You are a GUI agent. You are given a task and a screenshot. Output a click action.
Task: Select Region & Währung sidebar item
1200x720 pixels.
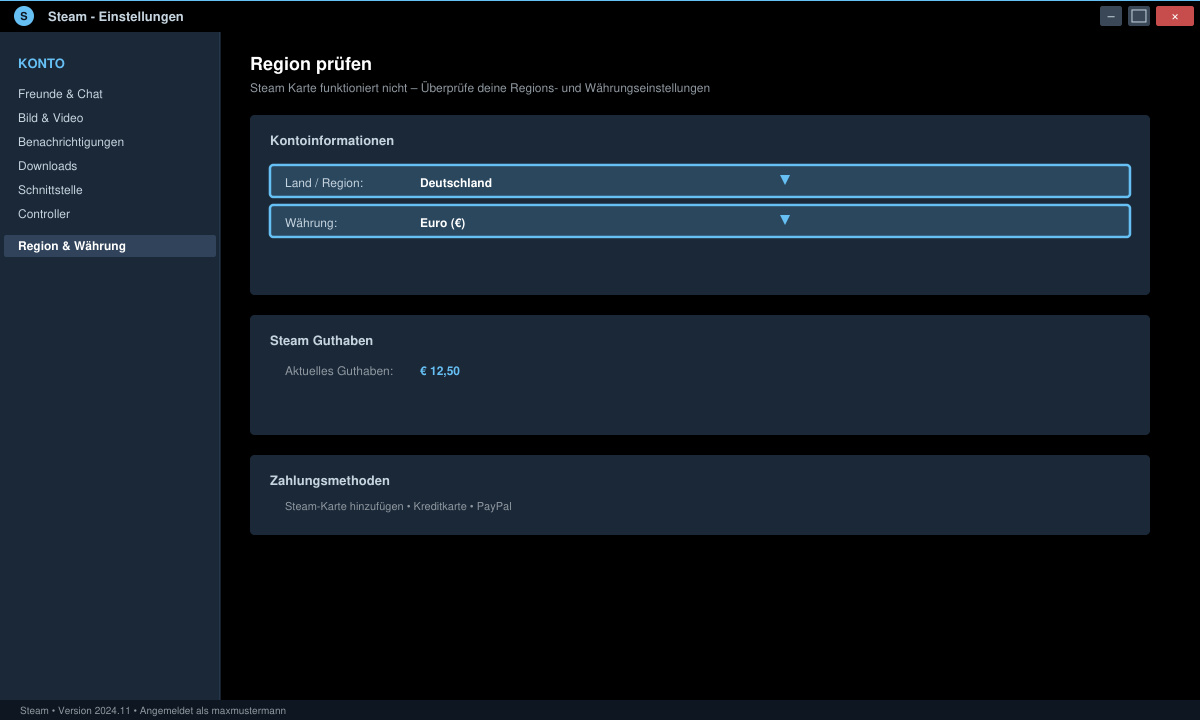click(x=110, y=246)
